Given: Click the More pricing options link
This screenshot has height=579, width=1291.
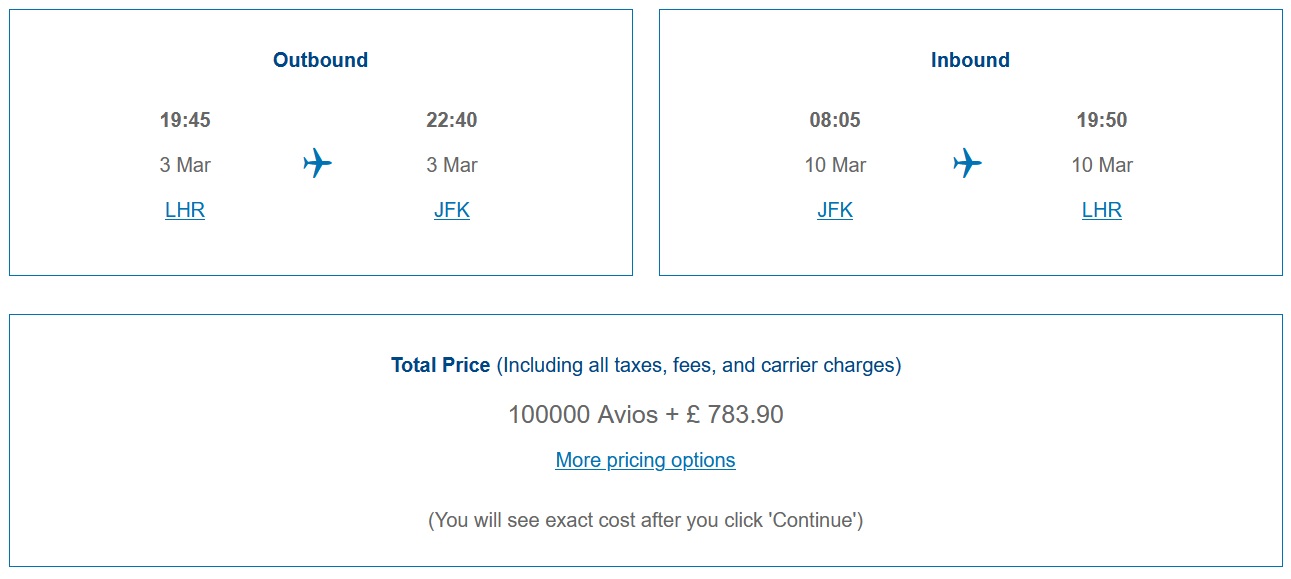Looking at the screenshot, I should tap(645, 460).
